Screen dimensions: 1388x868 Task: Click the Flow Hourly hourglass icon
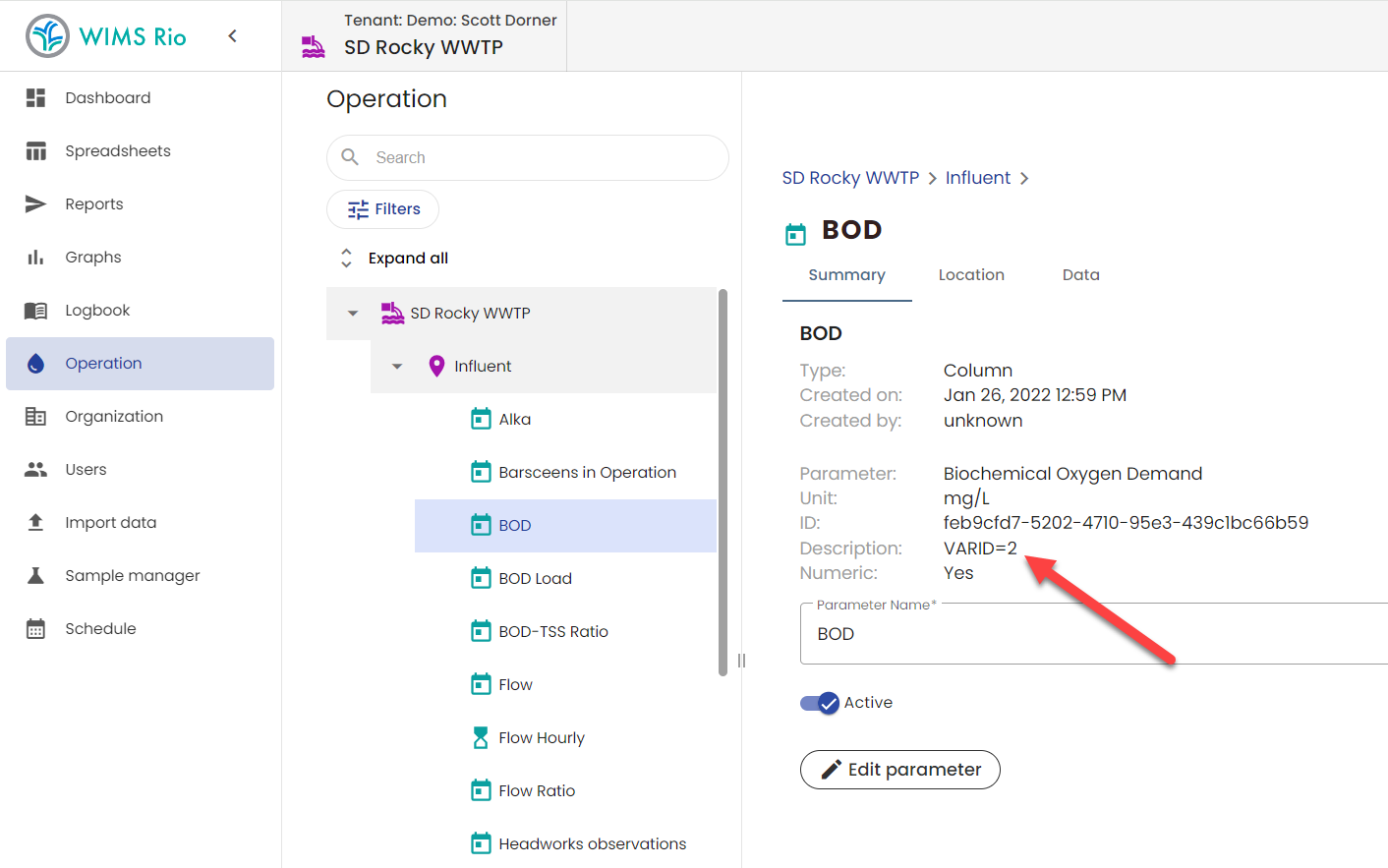click(x=481, y=738)
